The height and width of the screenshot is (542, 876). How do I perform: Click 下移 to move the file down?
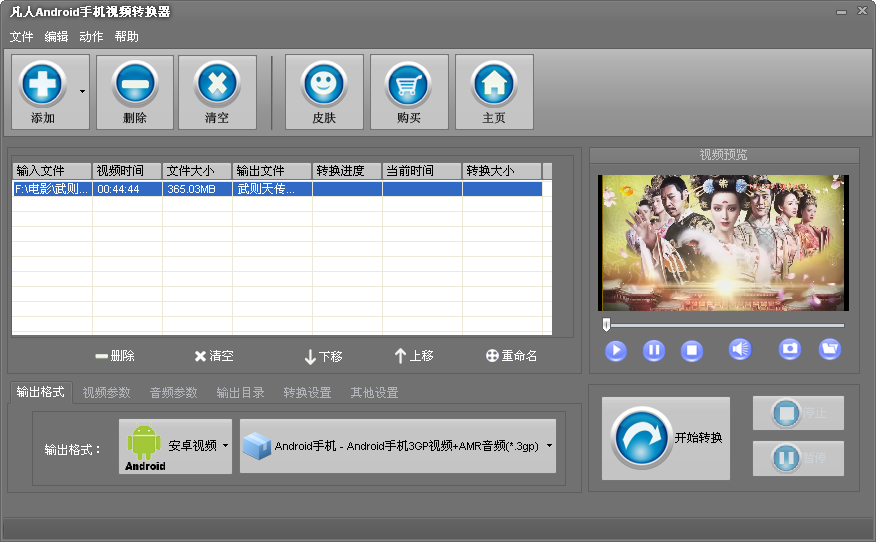click(x=323, y=356)
